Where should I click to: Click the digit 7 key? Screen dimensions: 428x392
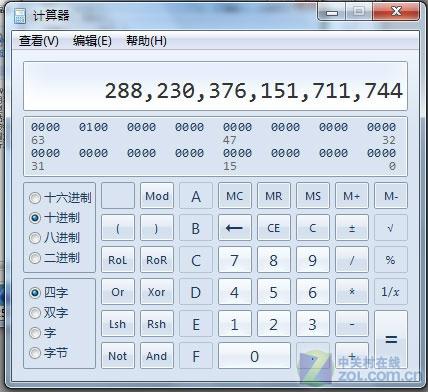pos(235,260)
